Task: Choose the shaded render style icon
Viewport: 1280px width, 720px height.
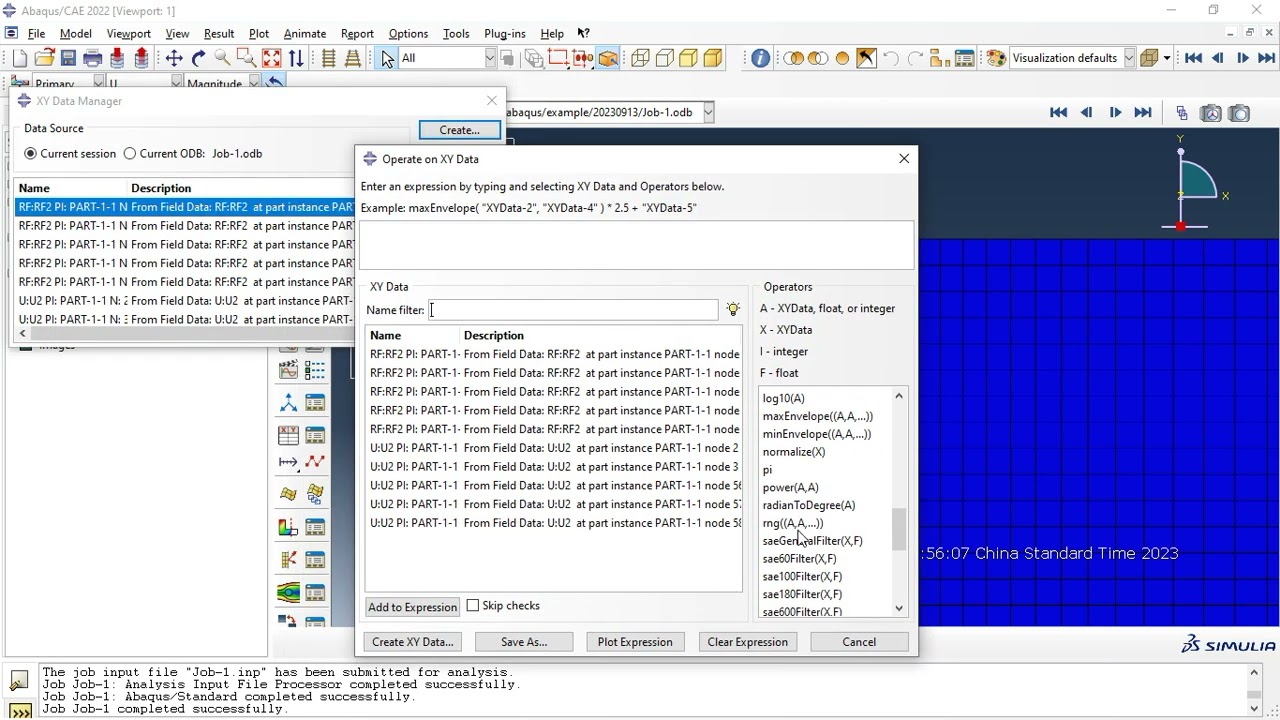Action: (713, 58)
